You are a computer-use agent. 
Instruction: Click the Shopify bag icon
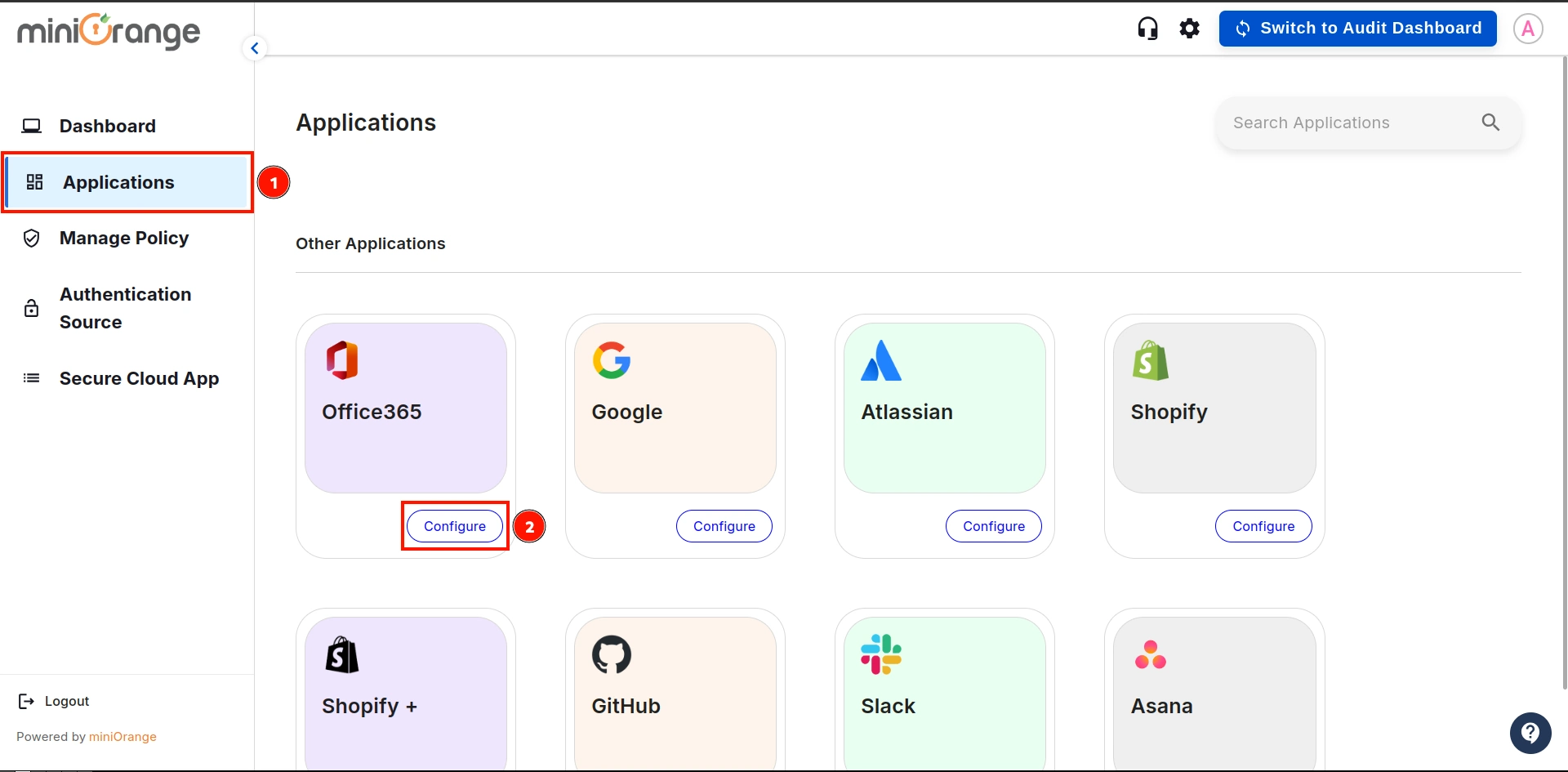click(1151, 359)
